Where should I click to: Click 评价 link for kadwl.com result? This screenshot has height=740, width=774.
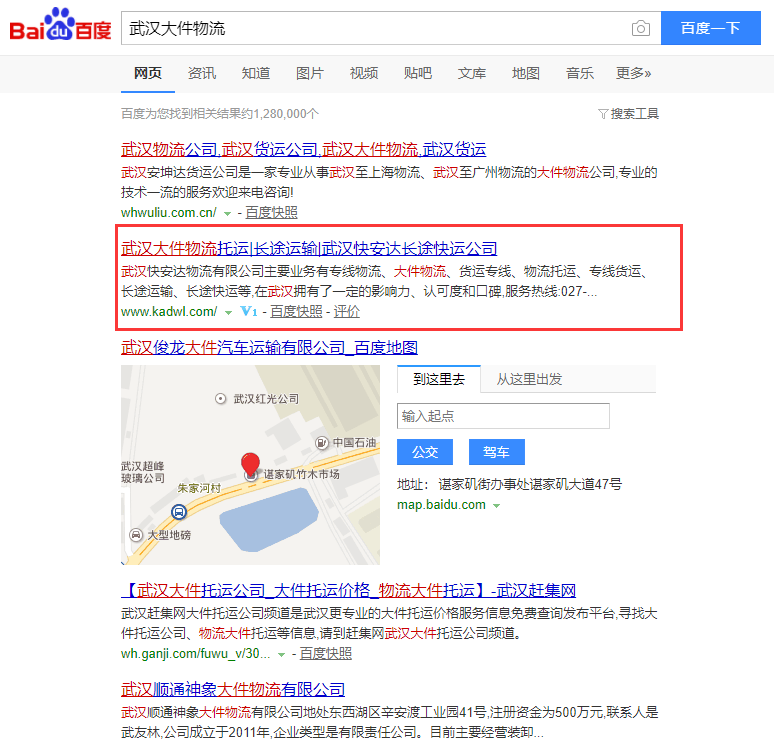(347, 312)
